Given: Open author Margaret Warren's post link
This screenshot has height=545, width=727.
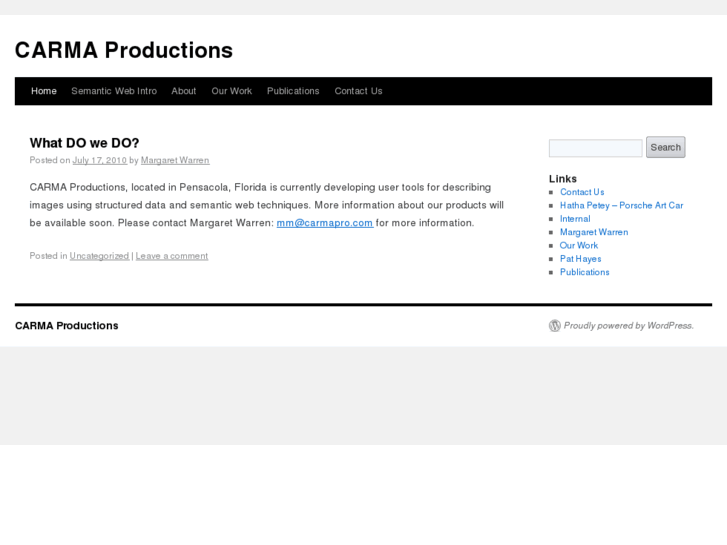Looking at the screenshot, I should [175, 160].
